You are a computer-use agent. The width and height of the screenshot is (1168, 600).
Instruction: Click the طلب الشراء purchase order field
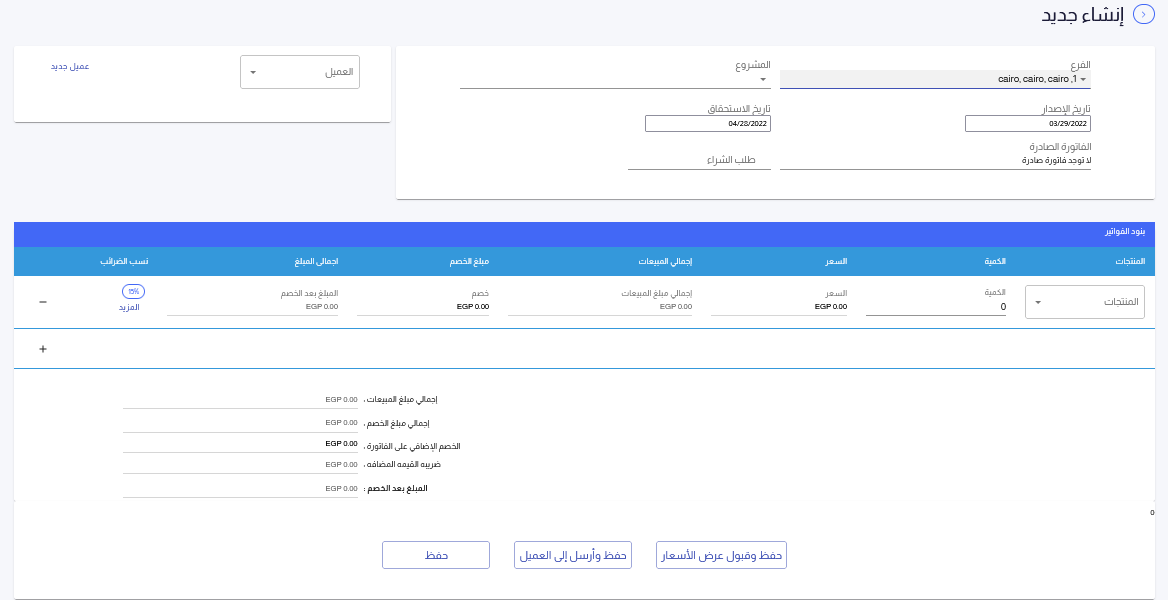coord(699,160)
